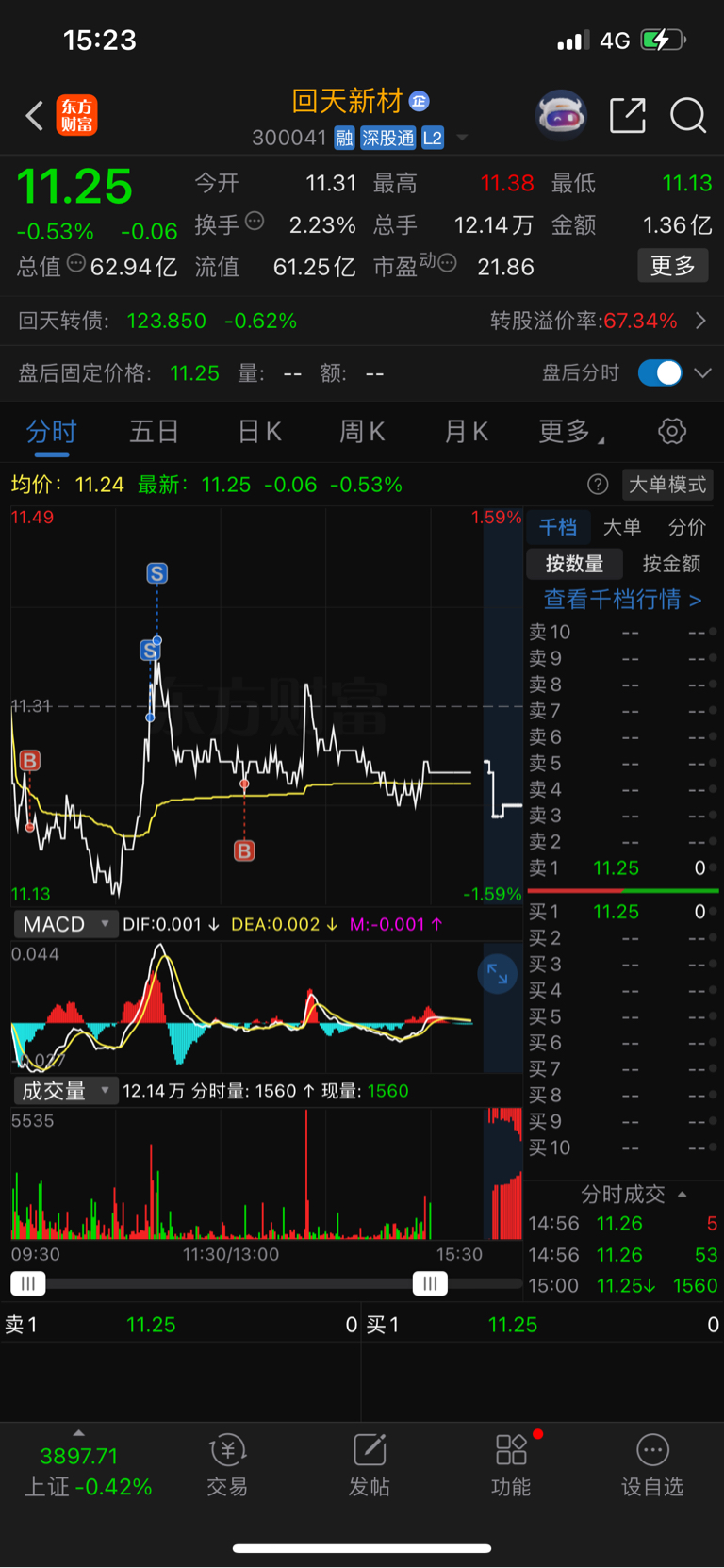Open MACD indicator dropdown
Image resolution: width=724 pixels, height=1568 pixels.
coord(65,924)
